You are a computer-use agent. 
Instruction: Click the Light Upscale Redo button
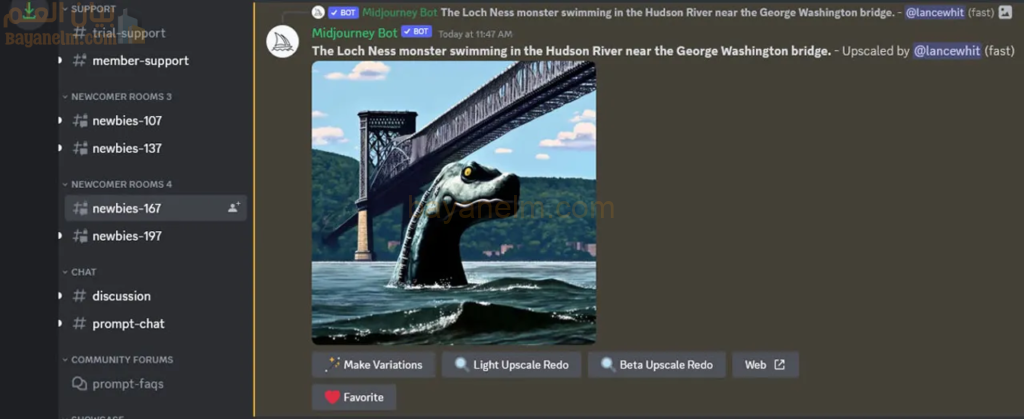pyautogui.click(x=511, y=365)
